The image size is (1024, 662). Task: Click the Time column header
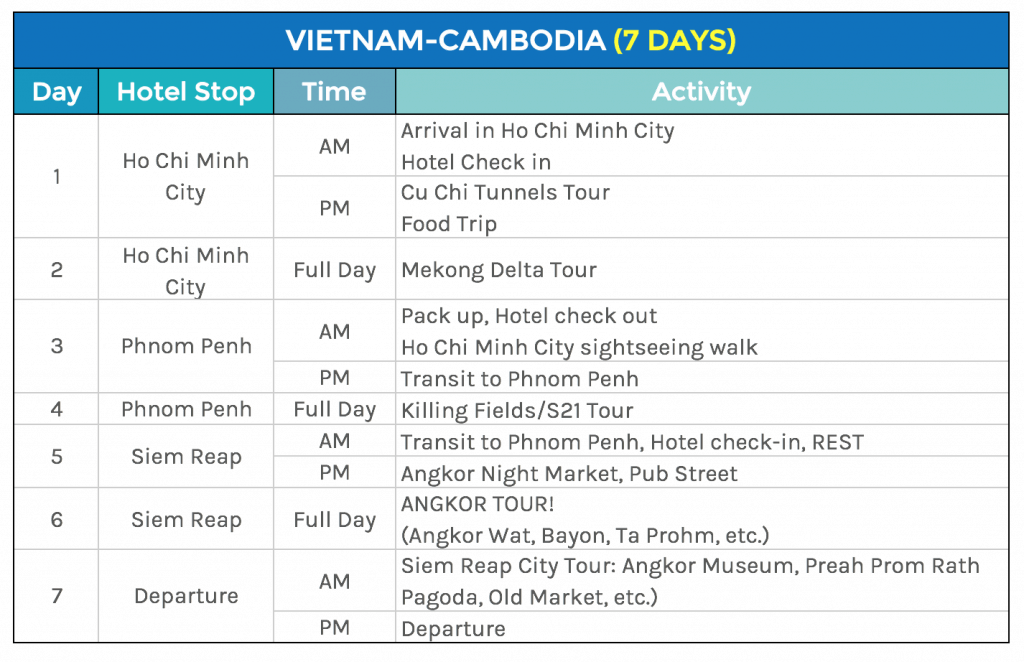tap(334, 93)
